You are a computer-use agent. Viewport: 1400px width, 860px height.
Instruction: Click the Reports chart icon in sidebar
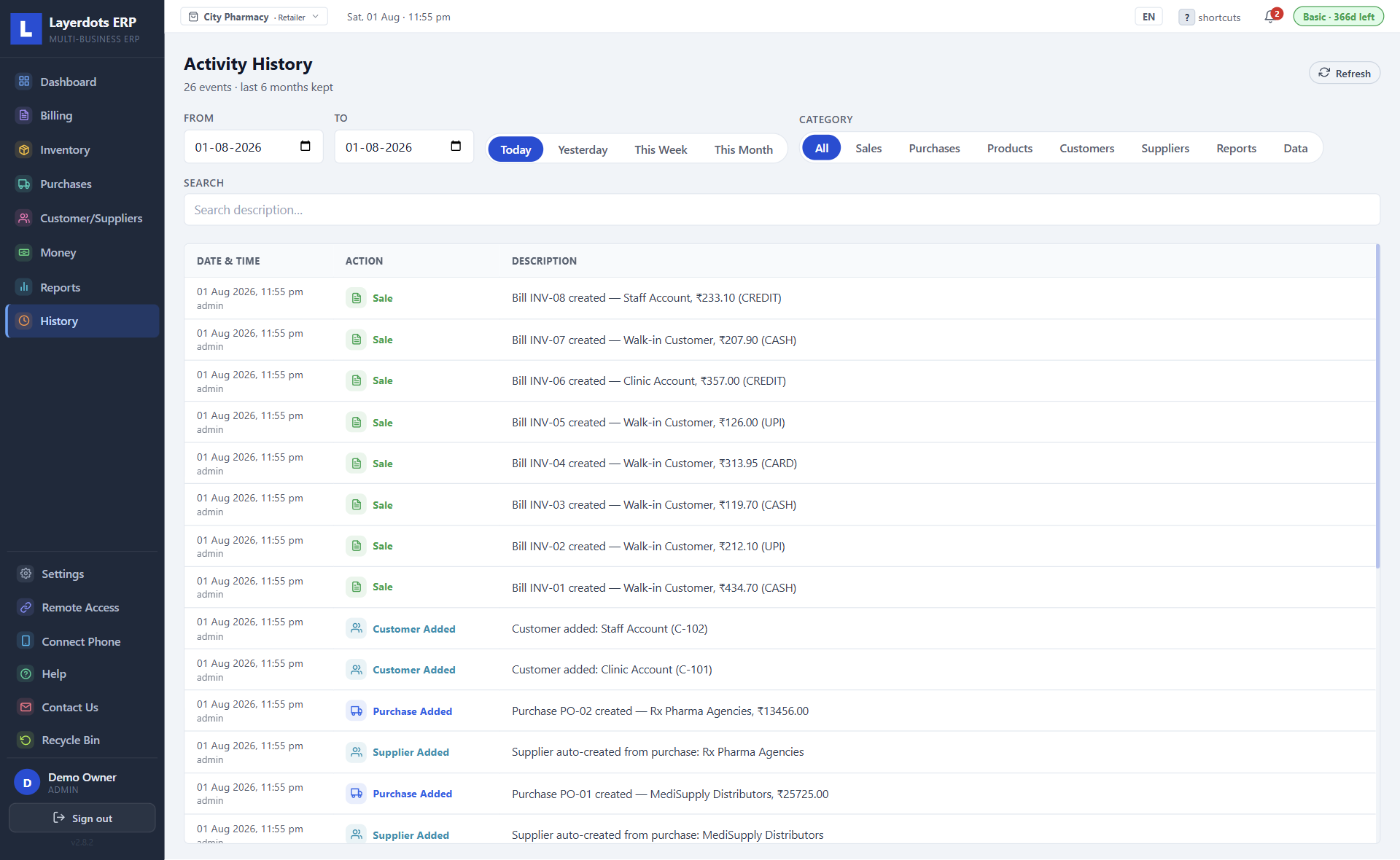tap(24, 287)
